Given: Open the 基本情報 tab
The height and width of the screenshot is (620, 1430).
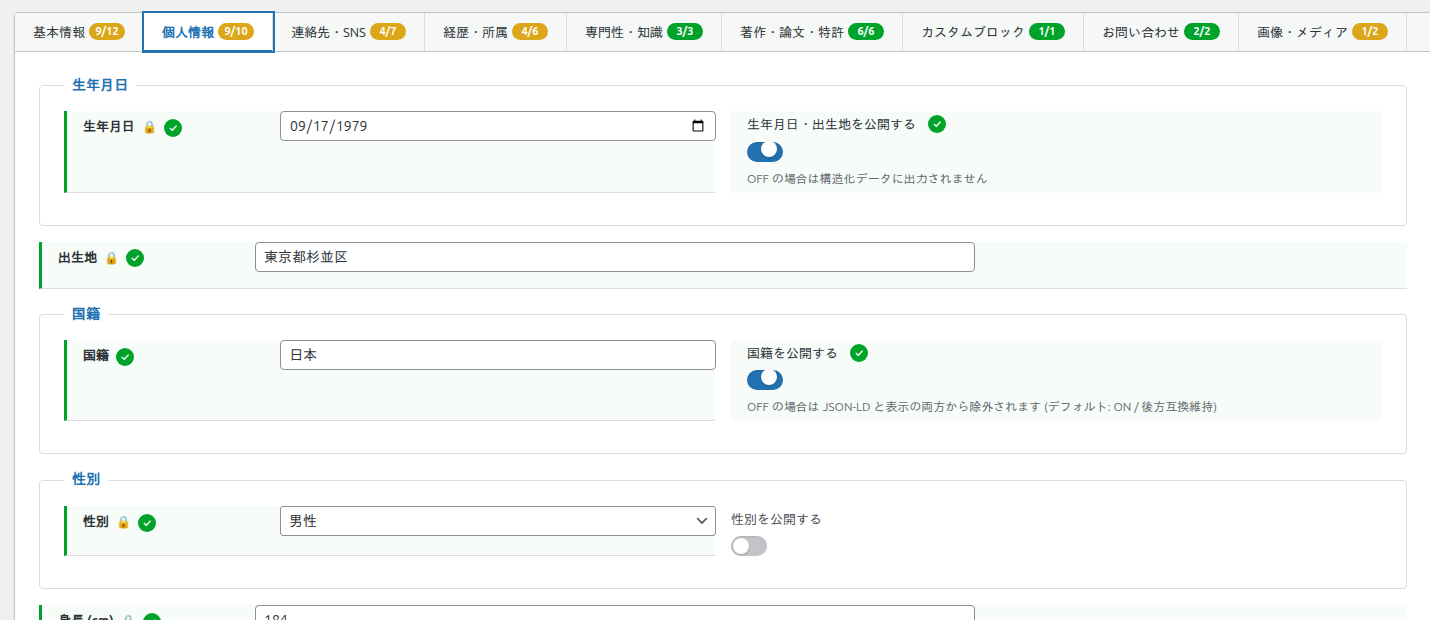Looking at the screenshot, I should coord(79,32).
